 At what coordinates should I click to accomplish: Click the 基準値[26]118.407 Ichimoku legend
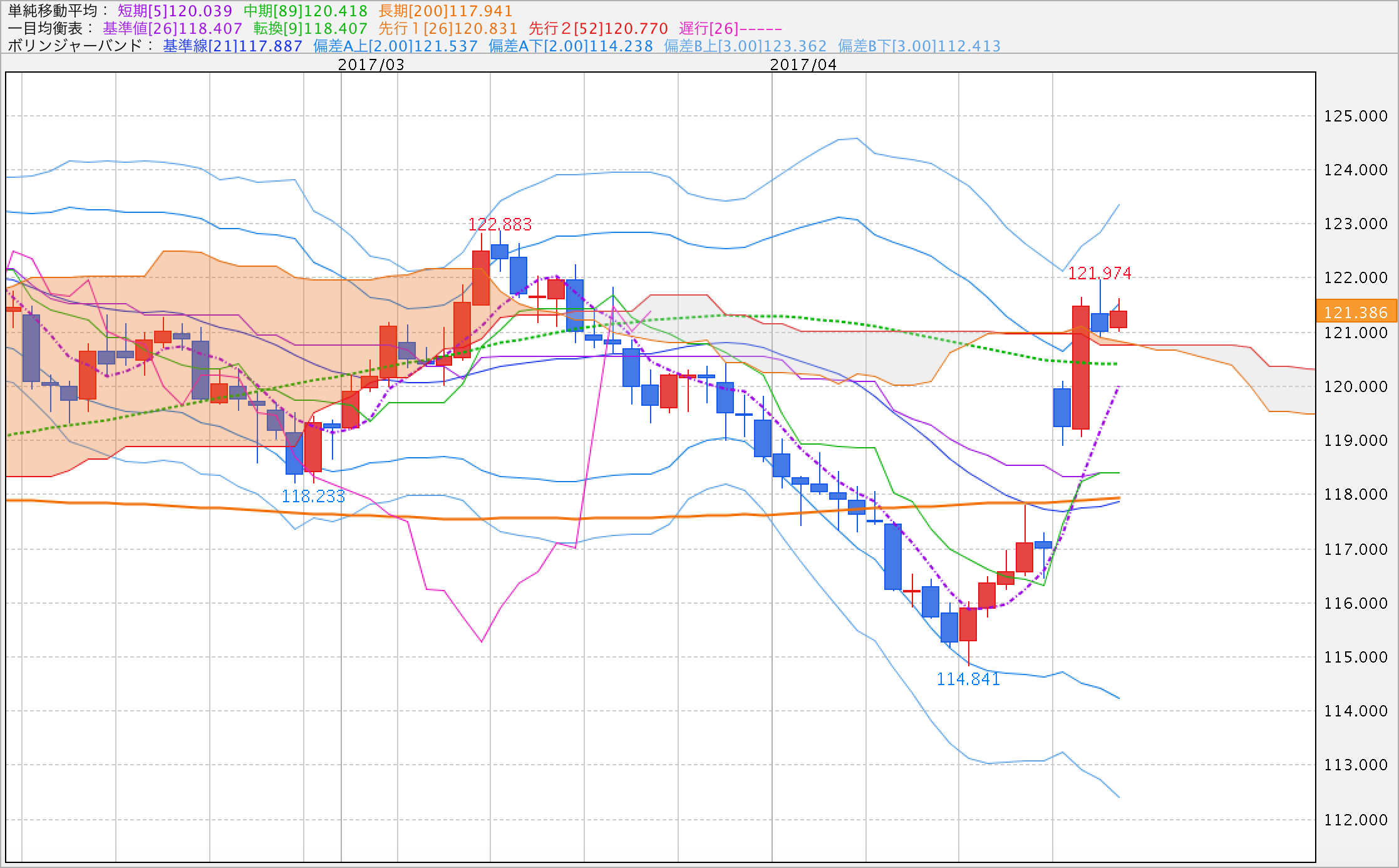click(x=172, y=28)
